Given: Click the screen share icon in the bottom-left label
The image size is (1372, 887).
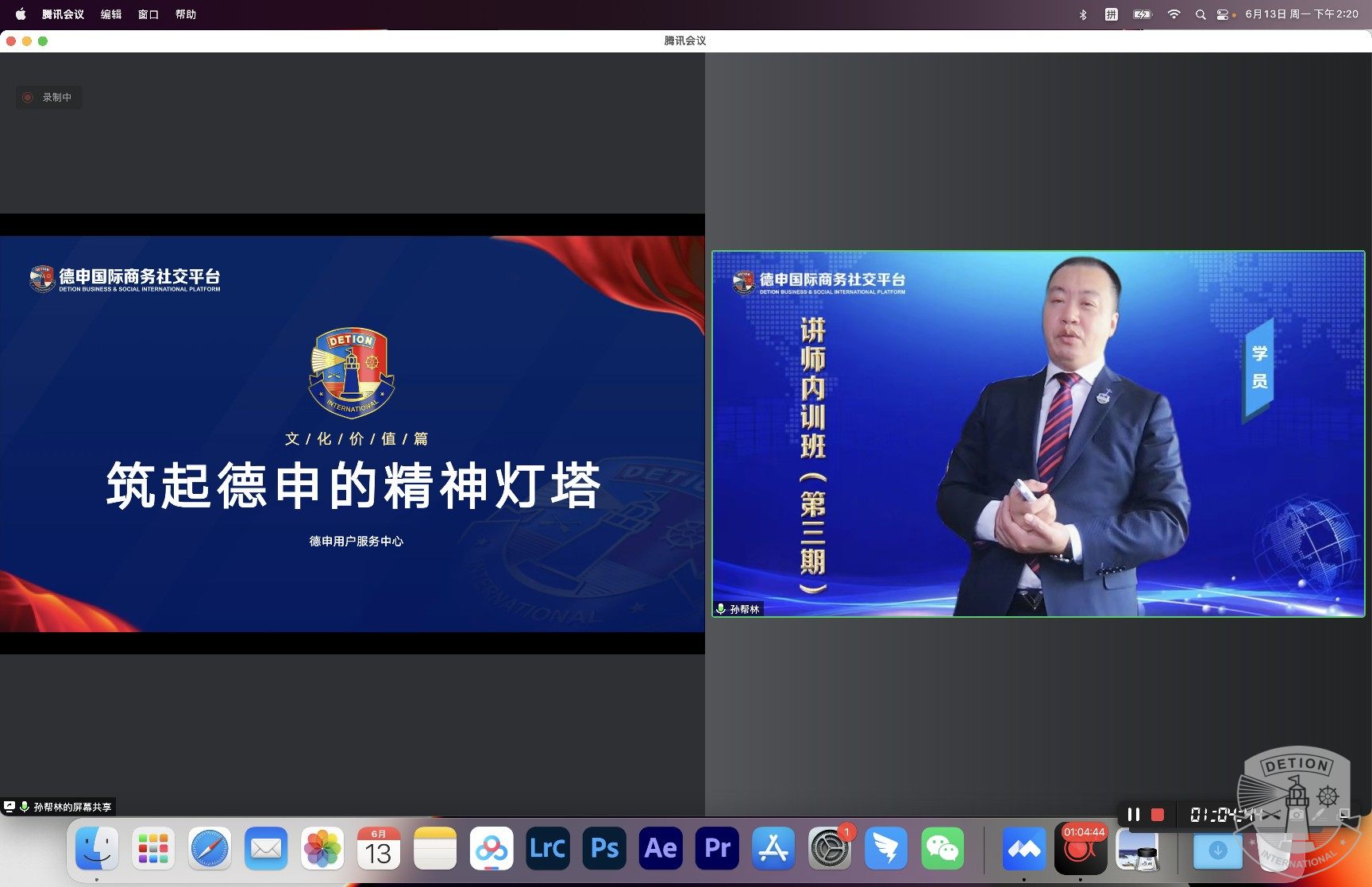Looking at the screenshot, I should [10, 806].
